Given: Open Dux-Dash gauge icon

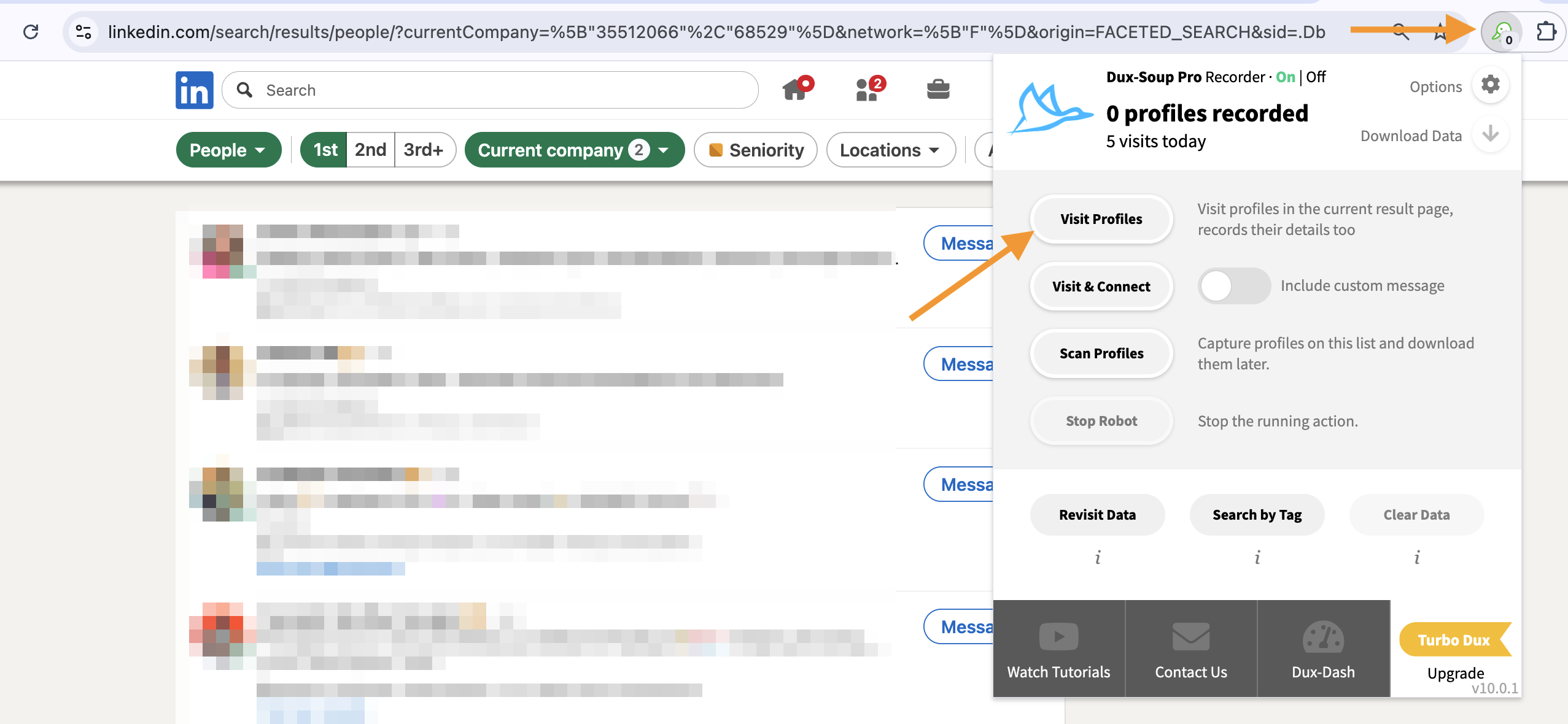Looking at the screenshot, I should click(1323, 637).
